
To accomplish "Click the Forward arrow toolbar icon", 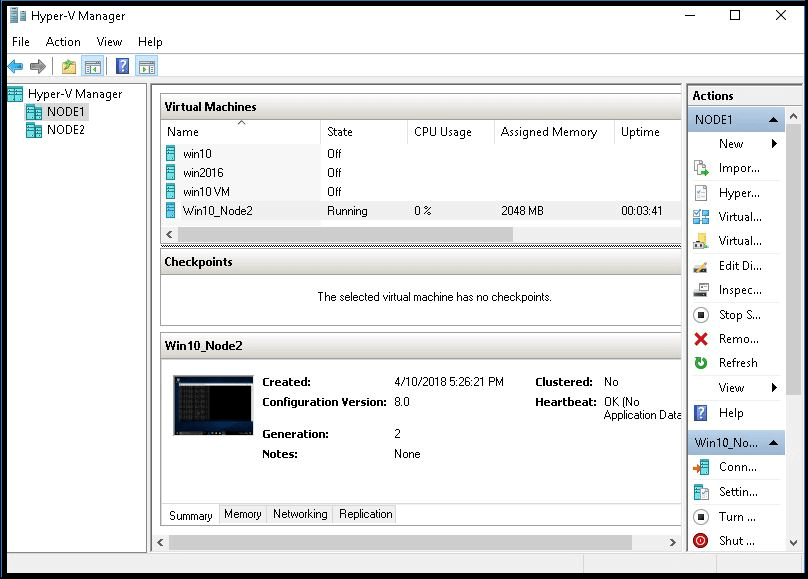I will coord(38,66).
